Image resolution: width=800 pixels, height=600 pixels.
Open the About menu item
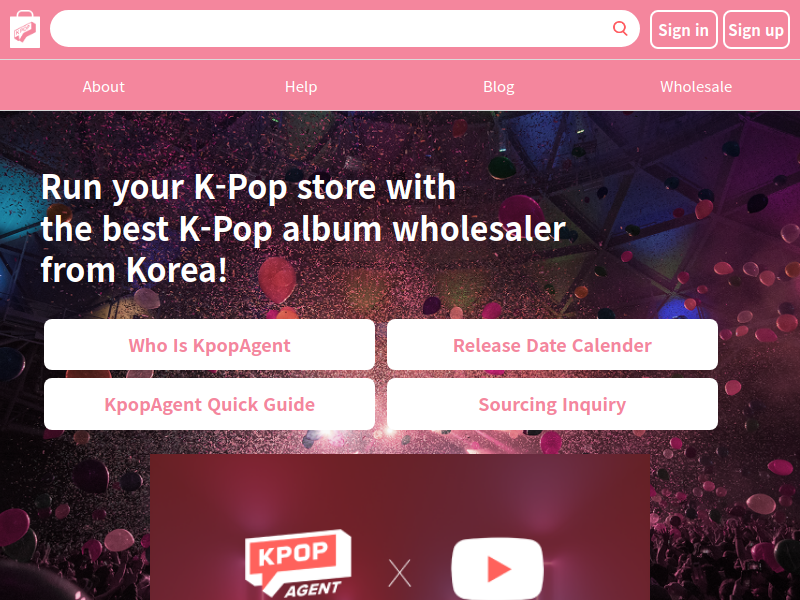pos(104,87)
